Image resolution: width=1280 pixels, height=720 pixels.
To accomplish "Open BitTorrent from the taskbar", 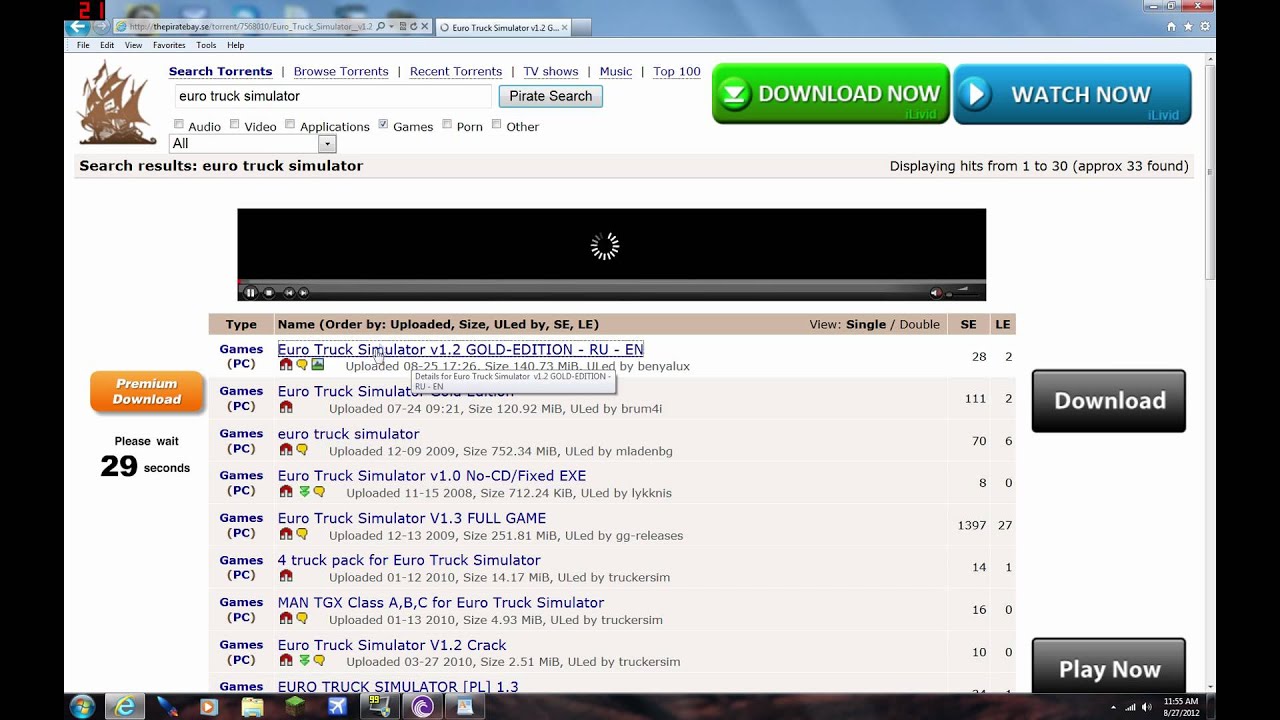I will (x=423, y=707).
